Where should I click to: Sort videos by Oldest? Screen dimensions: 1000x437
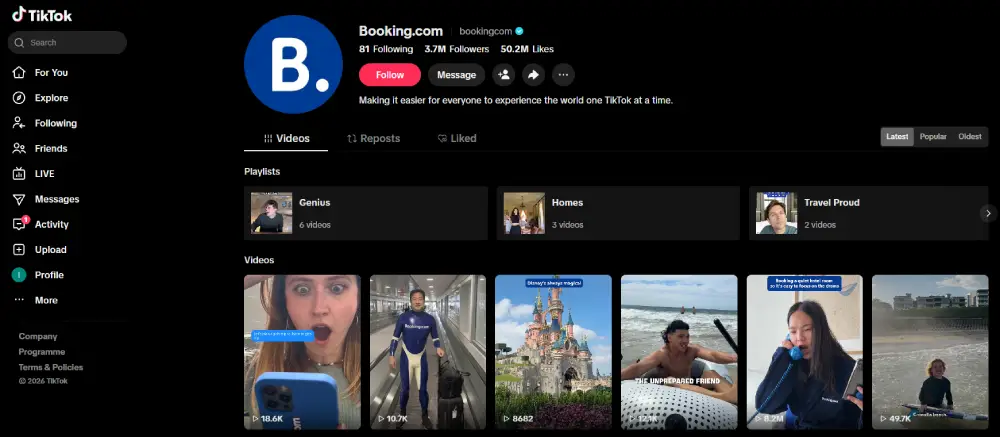click(x=970, y=137)
